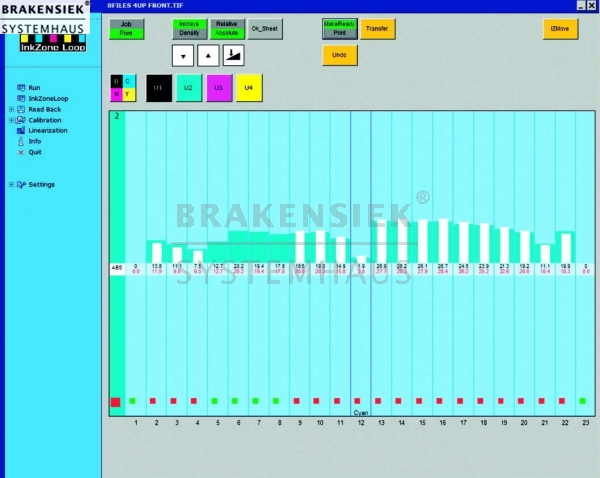This screenshot has width=600, height=478.
Task: Click the orange Undo button
Action: pos(340,55)
